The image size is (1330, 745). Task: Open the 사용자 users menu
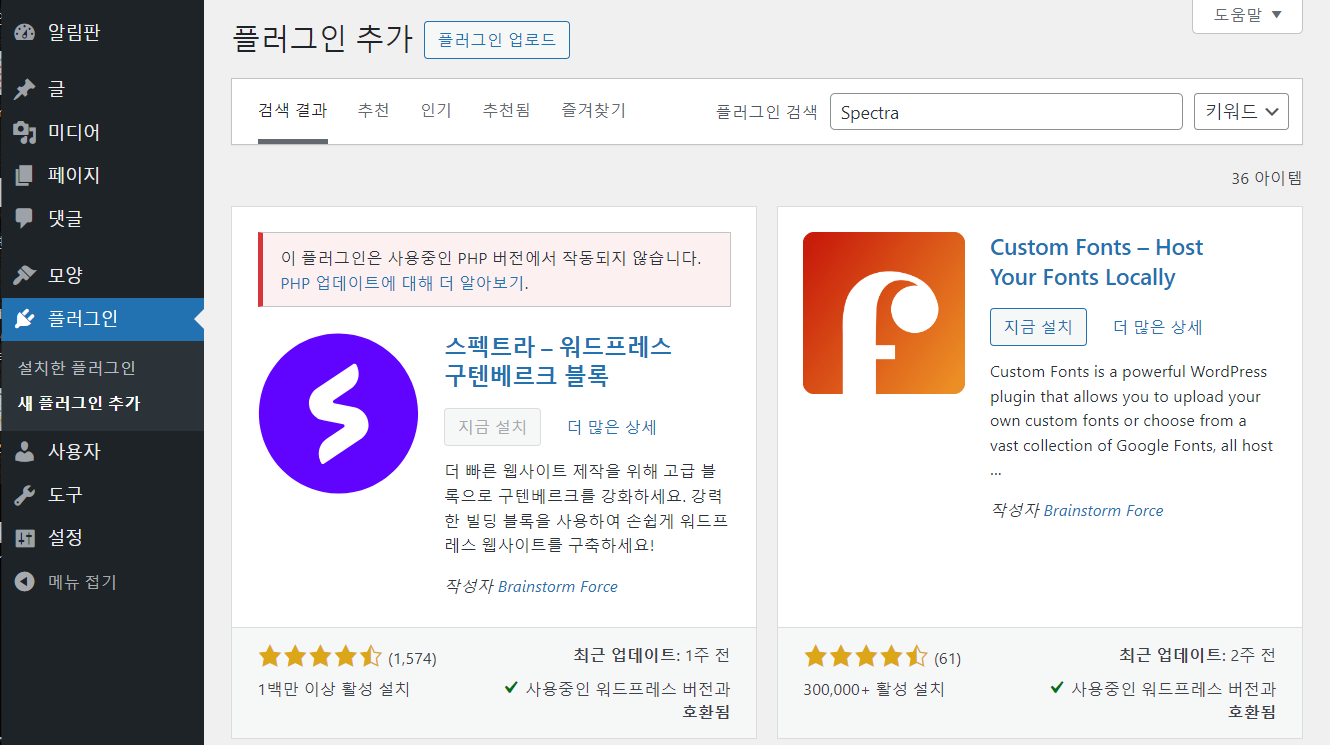[102, 451]
